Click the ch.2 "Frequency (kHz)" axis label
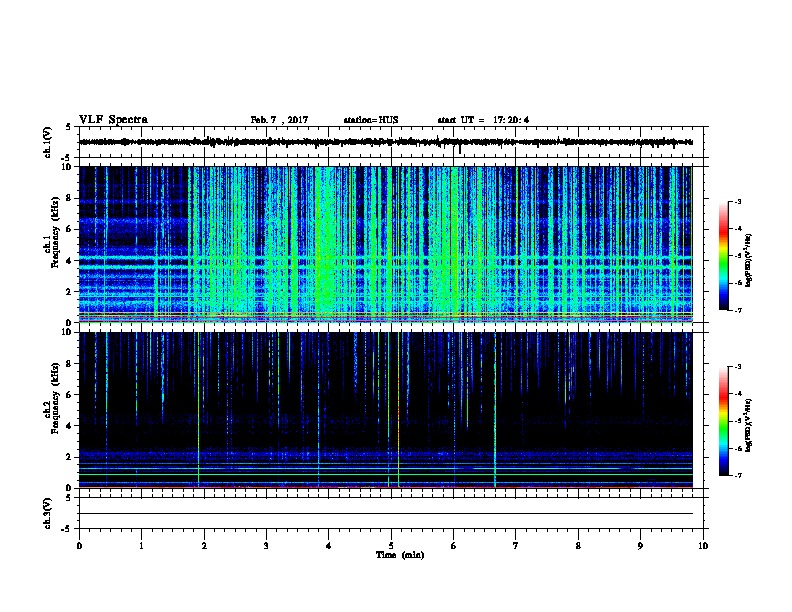Screen dimensions: 792x612 pos(55,398)
